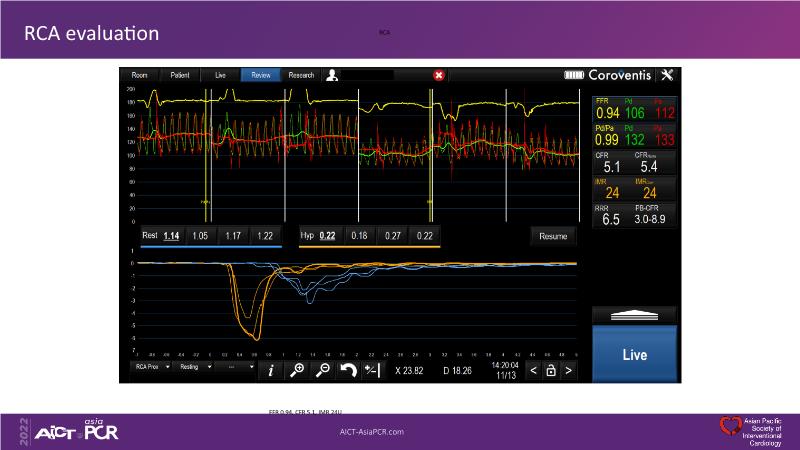Click the red X error icon

pyautogui.click(x=439, y=75)
